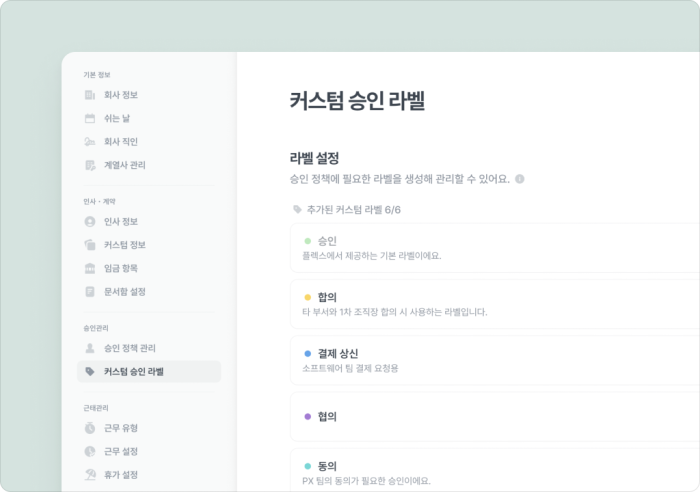Open 근무 설정 in sidebar
The image size is (700, 492).
(149, 451)
